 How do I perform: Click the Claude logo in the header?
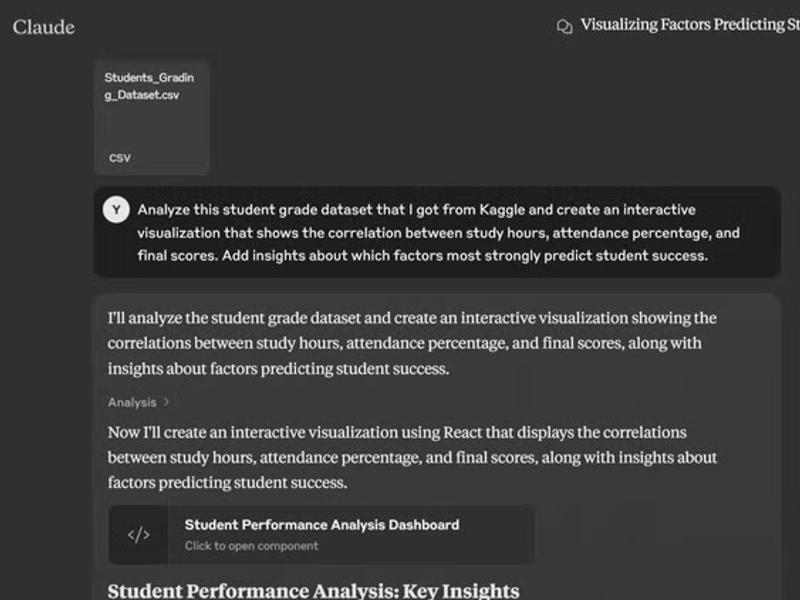[x=43, y=27]
